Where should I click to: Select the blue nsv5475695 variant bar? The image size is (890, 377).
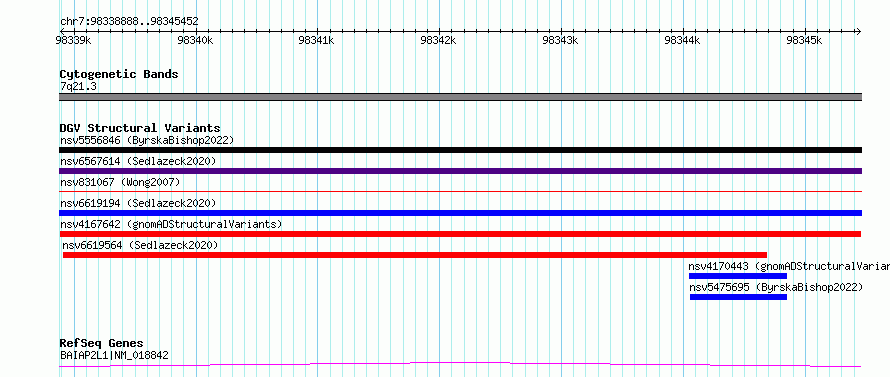click(738, 297)
